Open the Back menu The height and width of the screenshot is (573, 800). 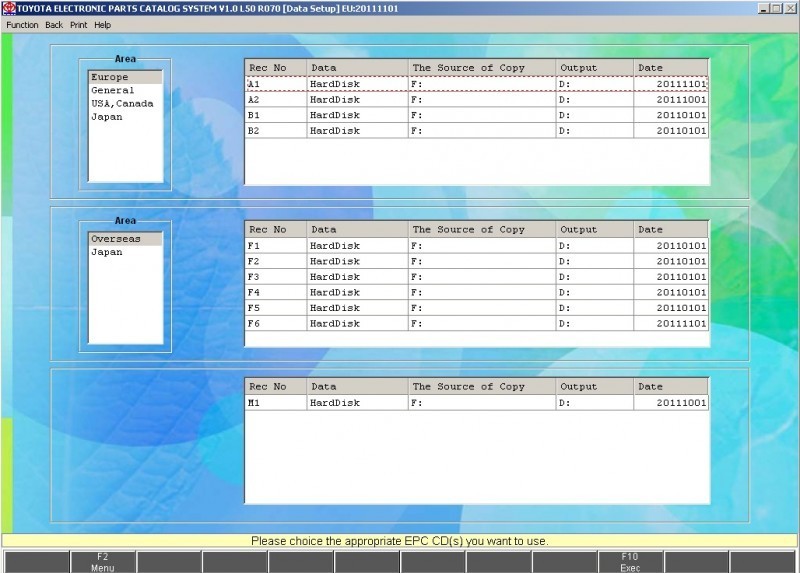pyautogui.click(x=54, y=25)
